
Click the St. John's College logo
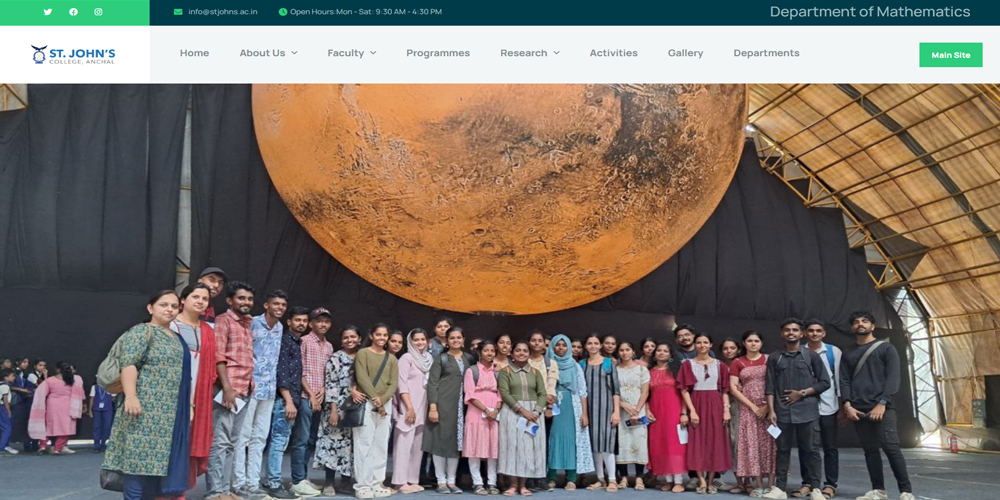73,55
